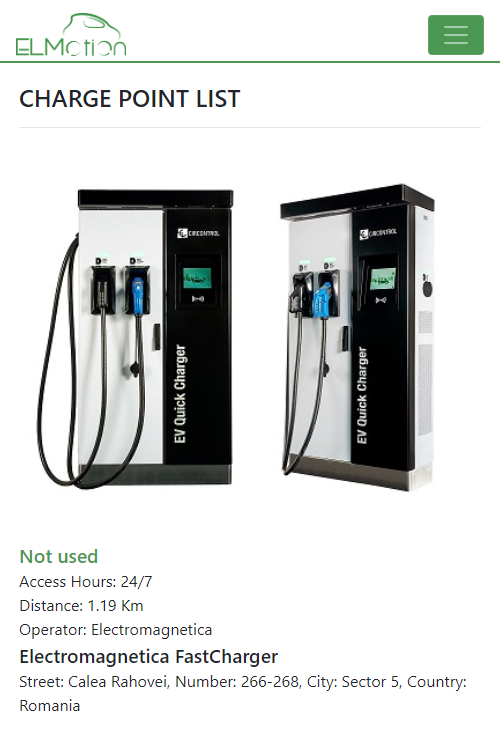The height and width of the screenshot is (734, 500).
Task: Click the CHARGE POINT LIST heading
Action: point(130,99)
